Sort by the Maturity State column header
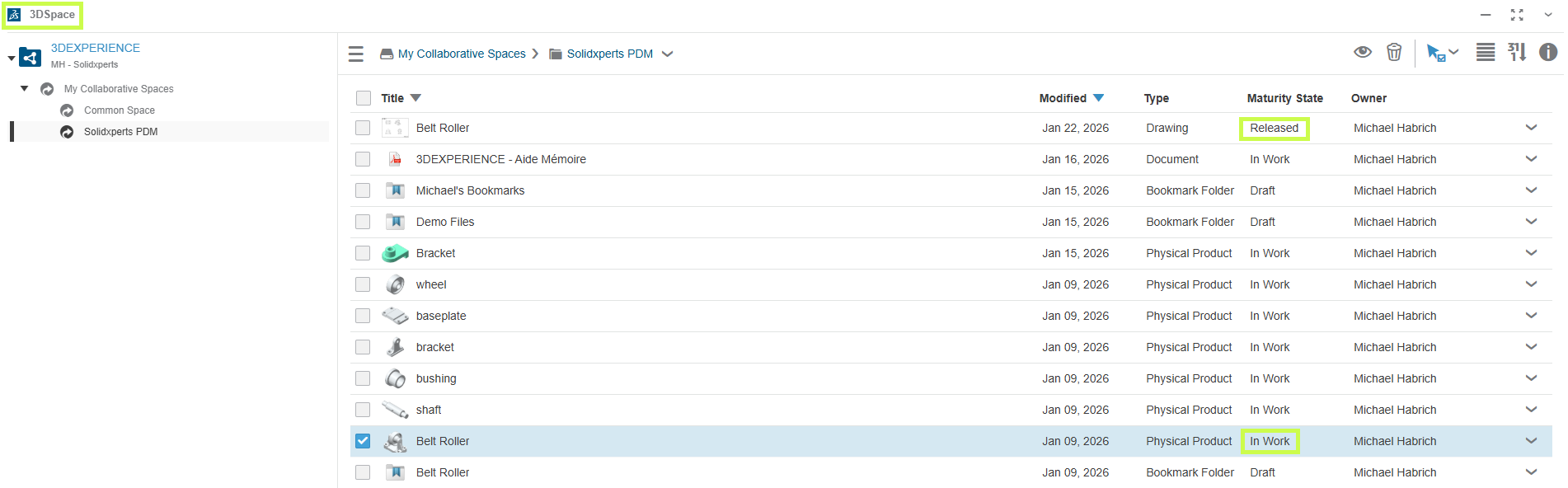 pyautogui.click(x=1284, y=98)
